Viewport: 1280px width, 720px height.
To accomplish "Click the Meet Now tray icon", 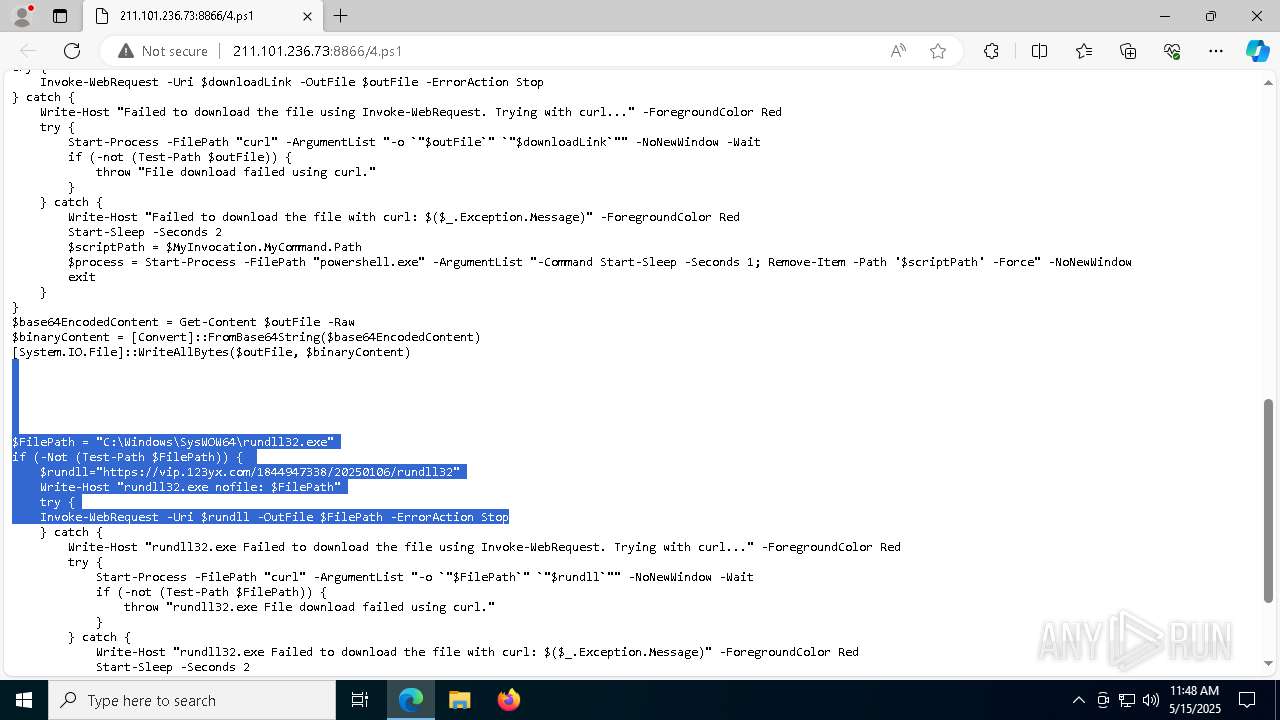I will (x=1103, y=700).
